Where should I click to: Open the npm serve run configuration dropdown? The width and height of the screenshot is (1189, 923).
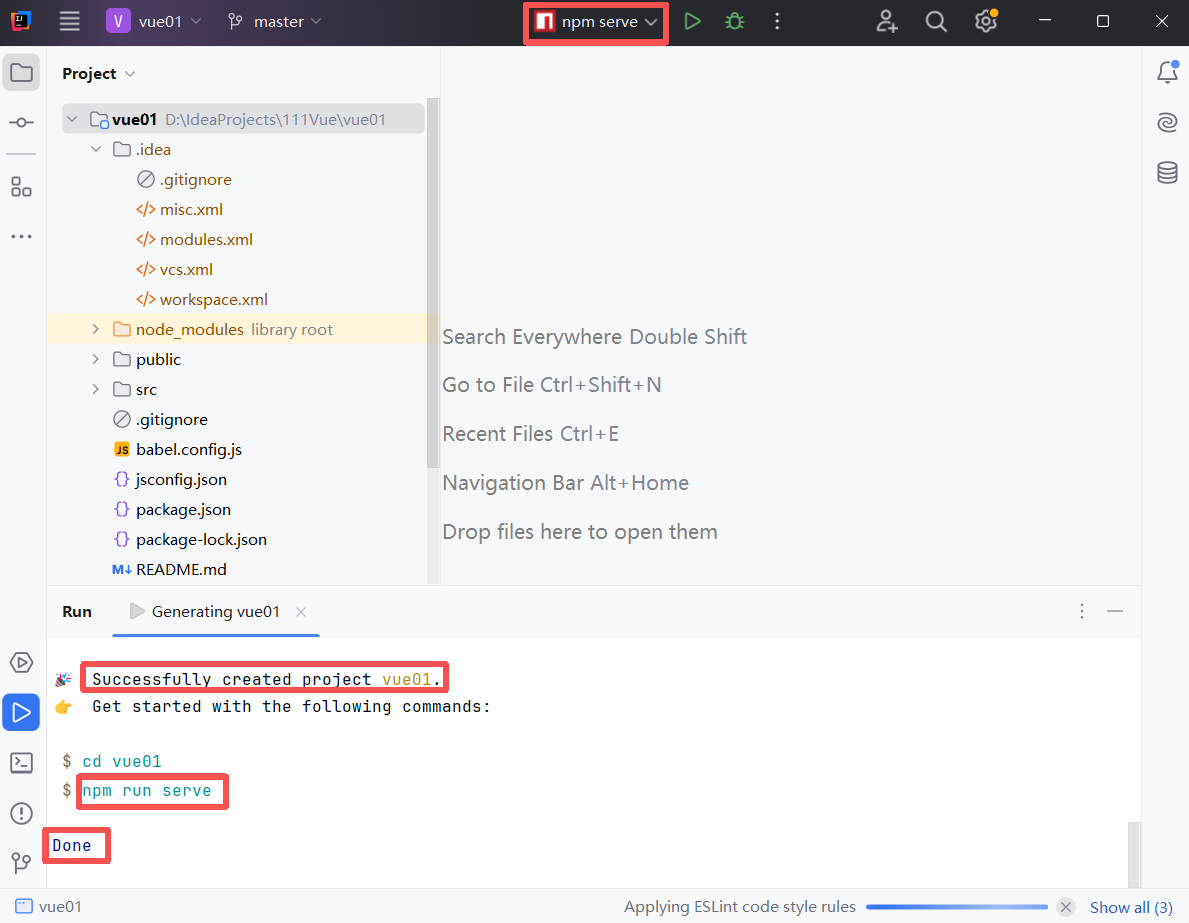click(596, 22)
